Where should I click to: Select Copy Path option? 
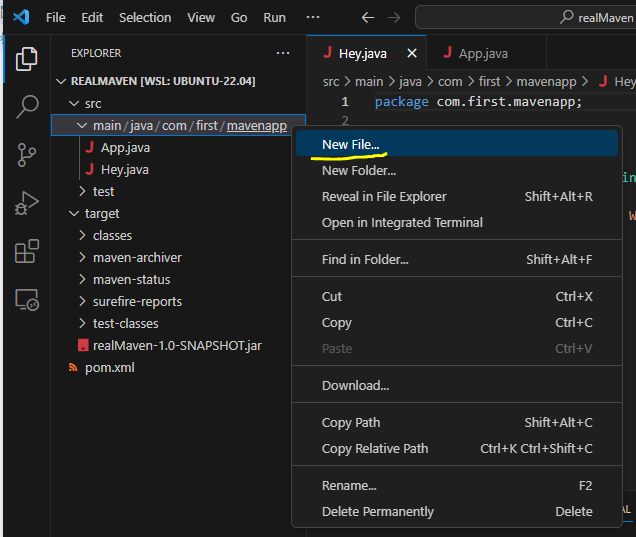tap(457, 422)
